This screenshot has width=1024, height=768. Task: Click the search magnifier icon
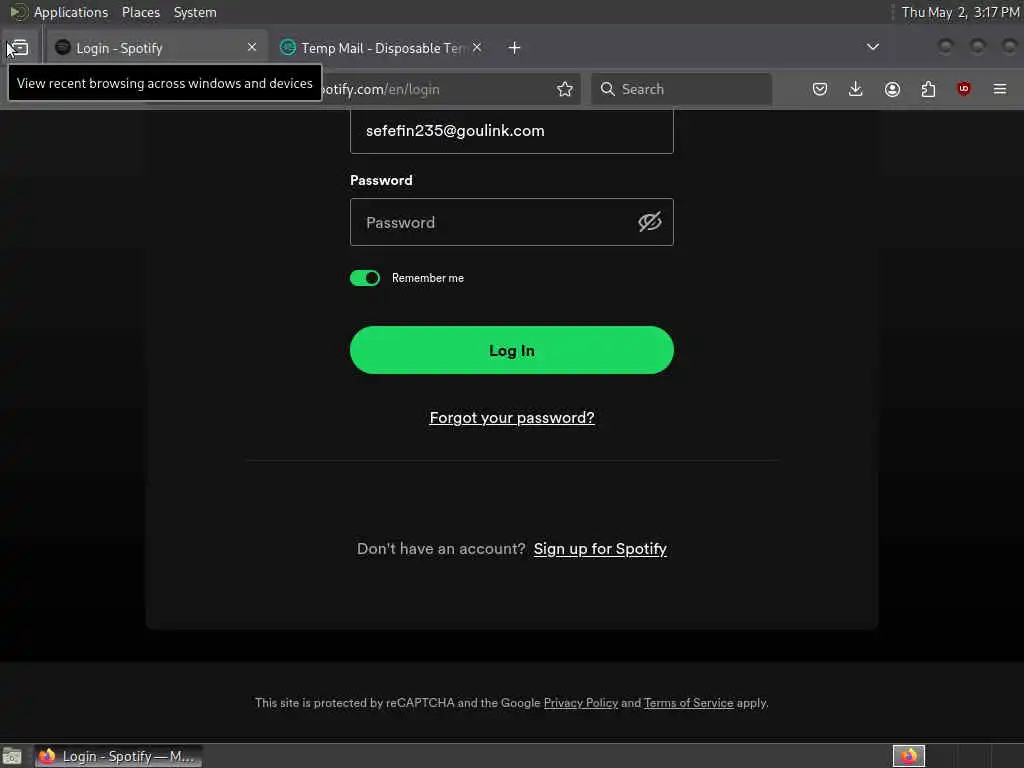pos(607,89)
